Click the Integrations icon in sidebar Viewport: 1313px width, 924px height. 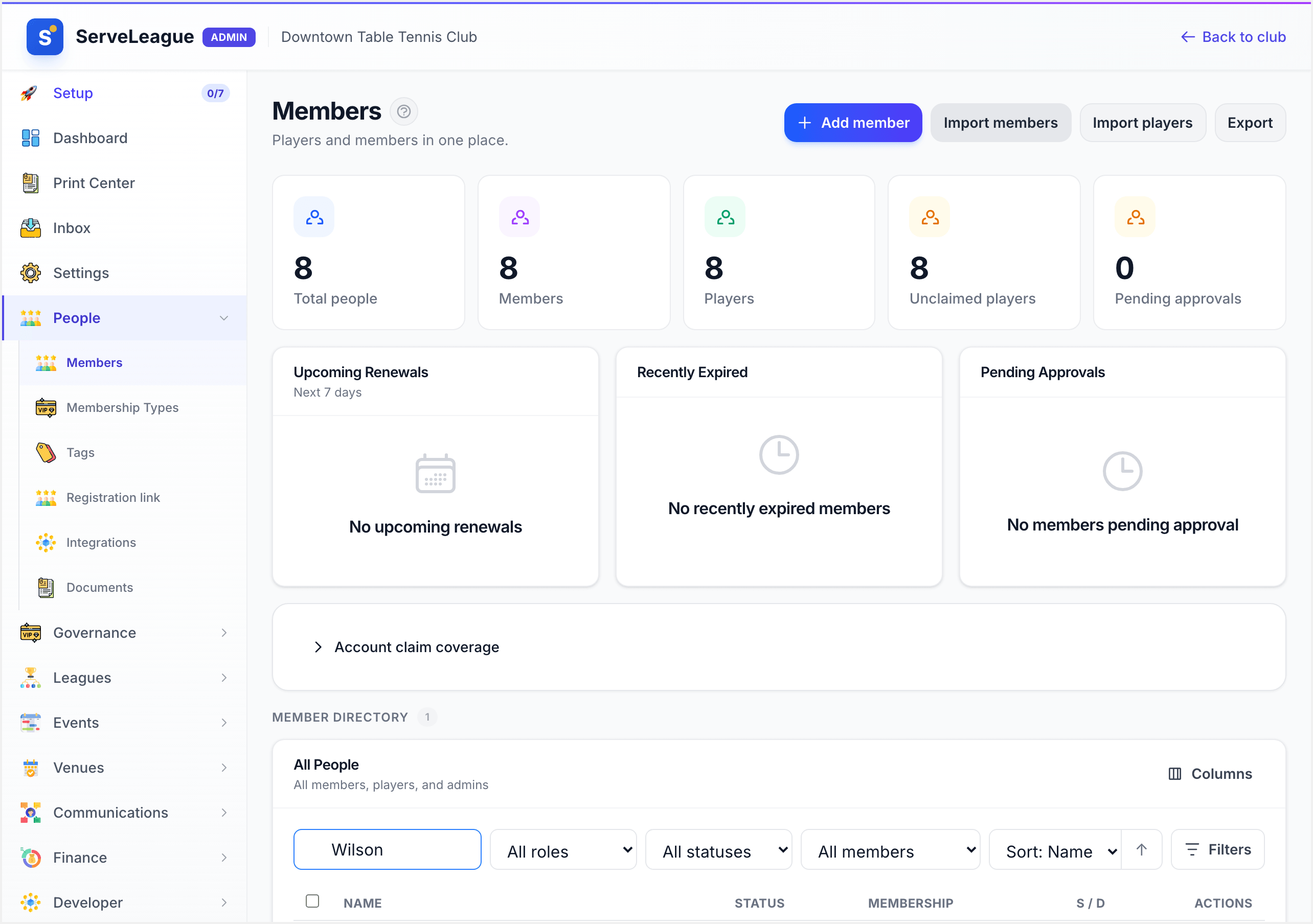point(46,543)
